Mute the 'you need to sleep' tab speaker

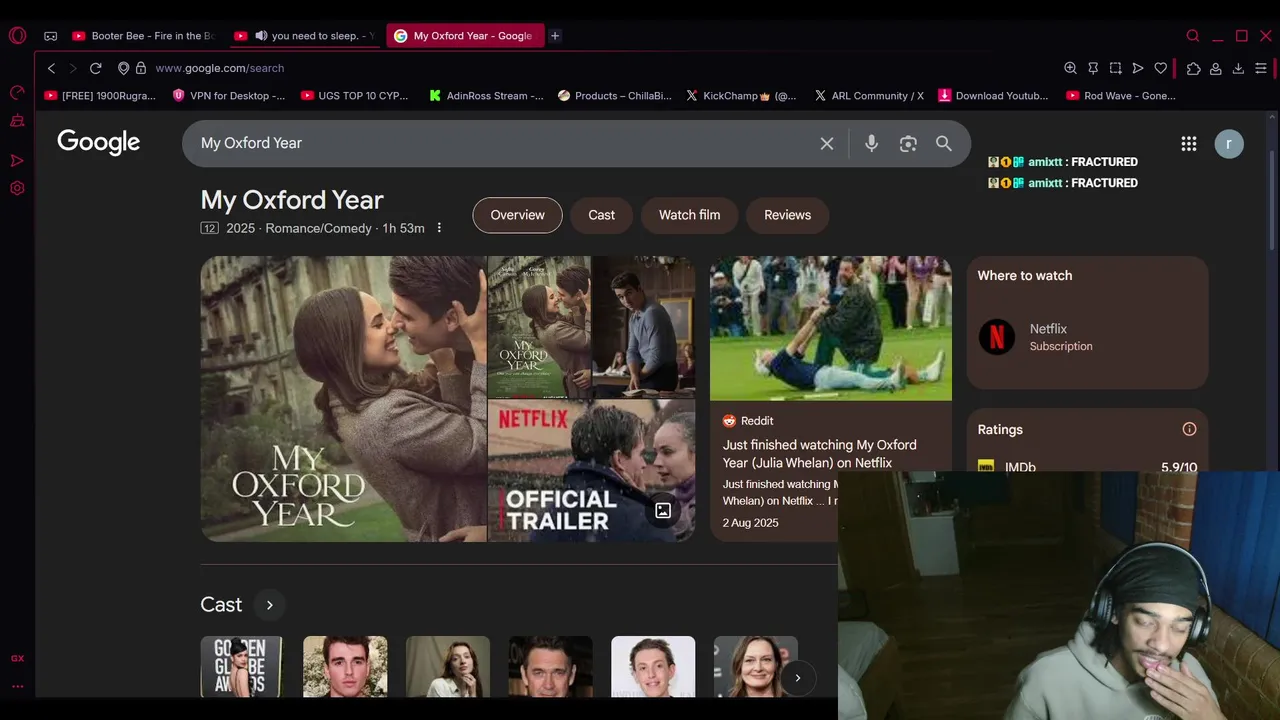tap(261, 36)
